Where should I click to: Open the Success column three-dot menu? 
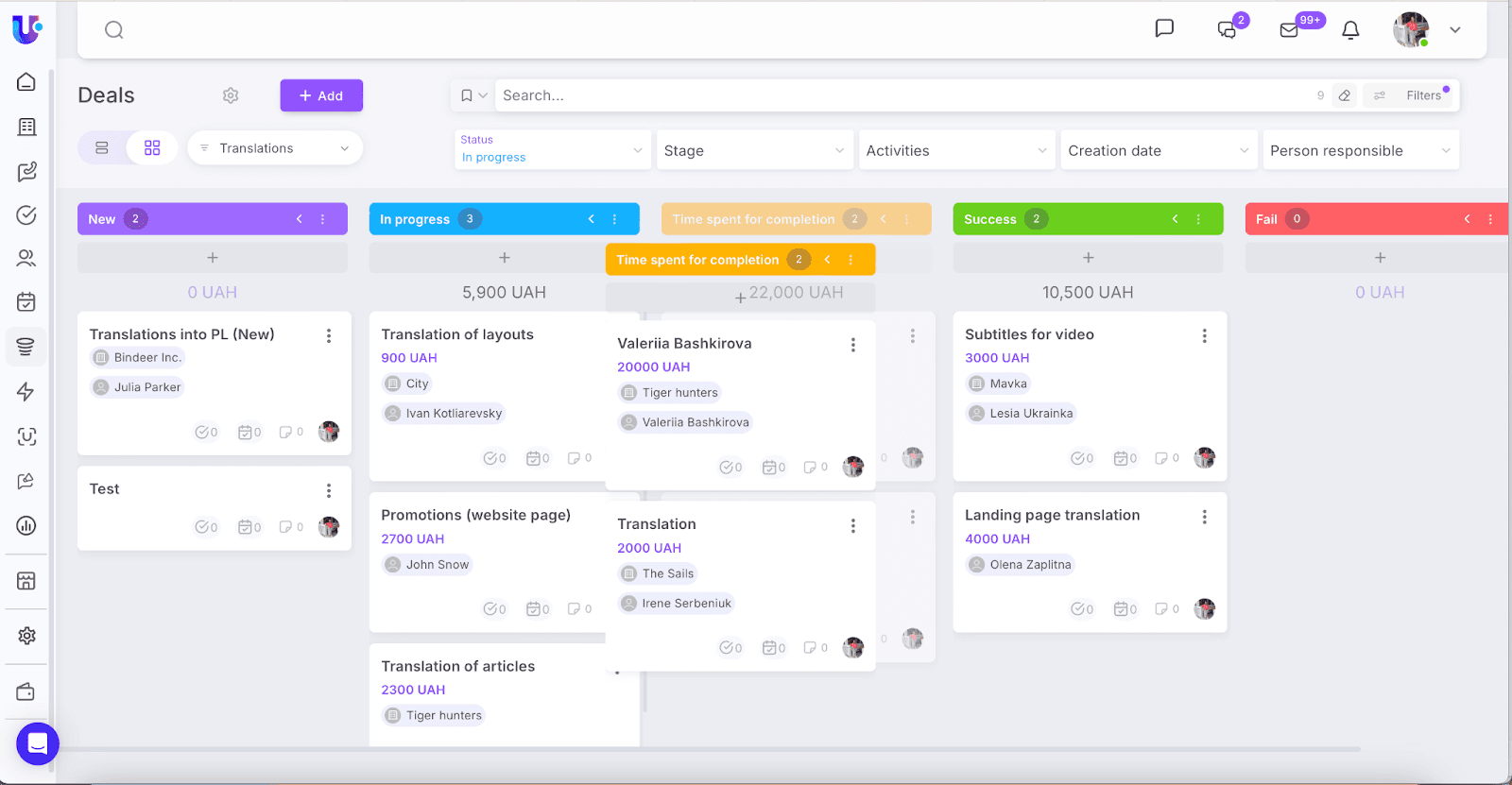pos(1198,219)
